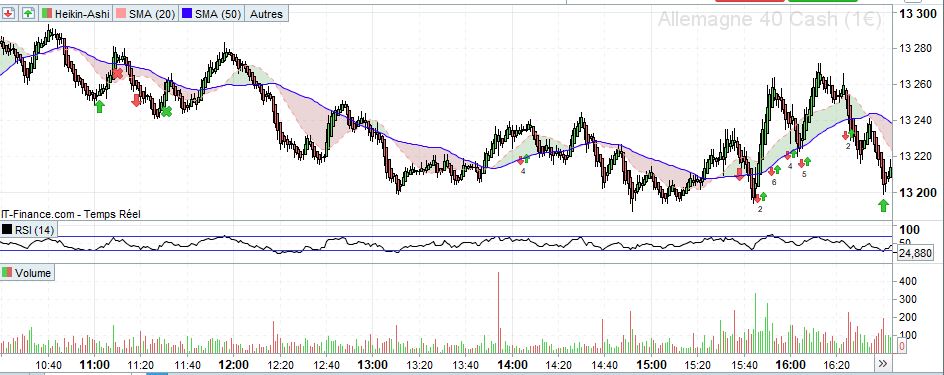Open the Volume indicator label

[27, 273]
